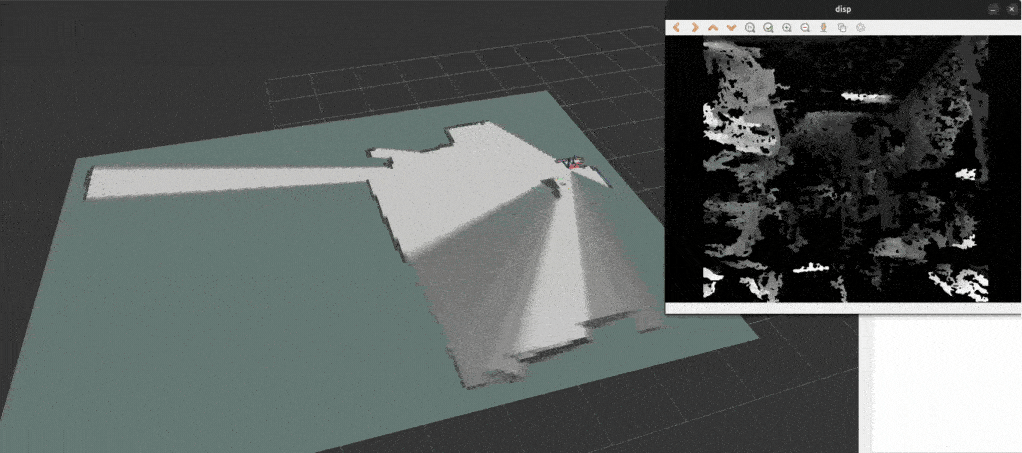Viewport: 1022px width, 453px height.
Task: Zoom to original 1:1 size
Action: point(750,27)
